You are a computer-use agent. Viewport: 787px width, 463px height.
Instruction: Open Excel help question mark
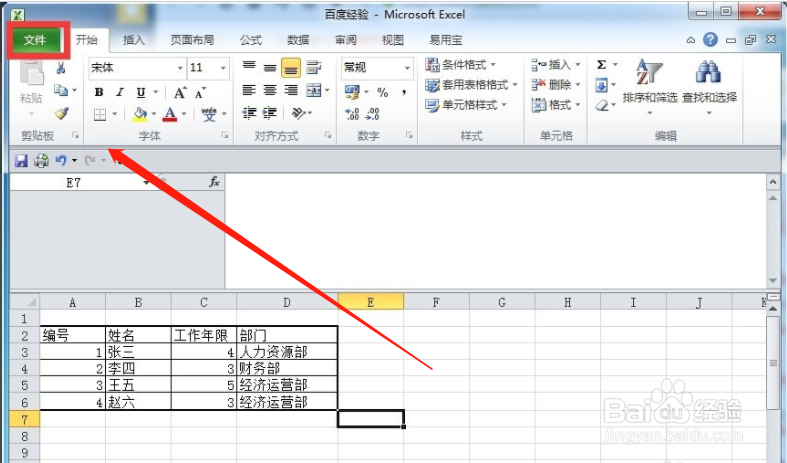click(710, 40)
